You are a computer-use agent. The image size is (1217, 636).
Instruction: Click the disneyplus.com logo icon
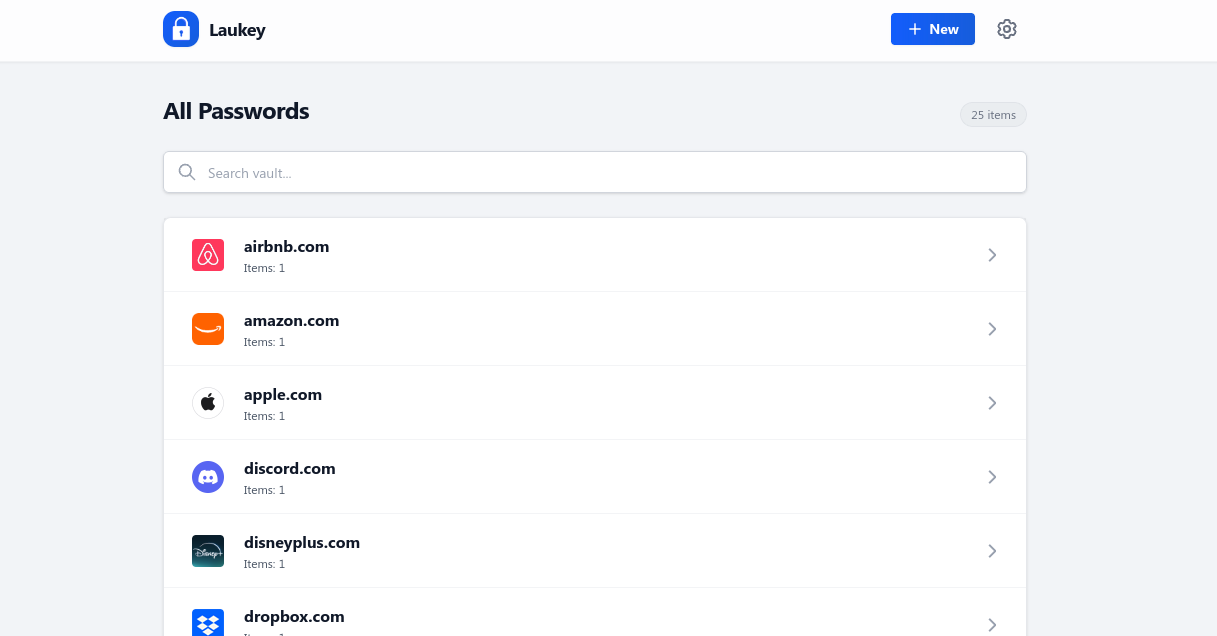pos(208,551)
